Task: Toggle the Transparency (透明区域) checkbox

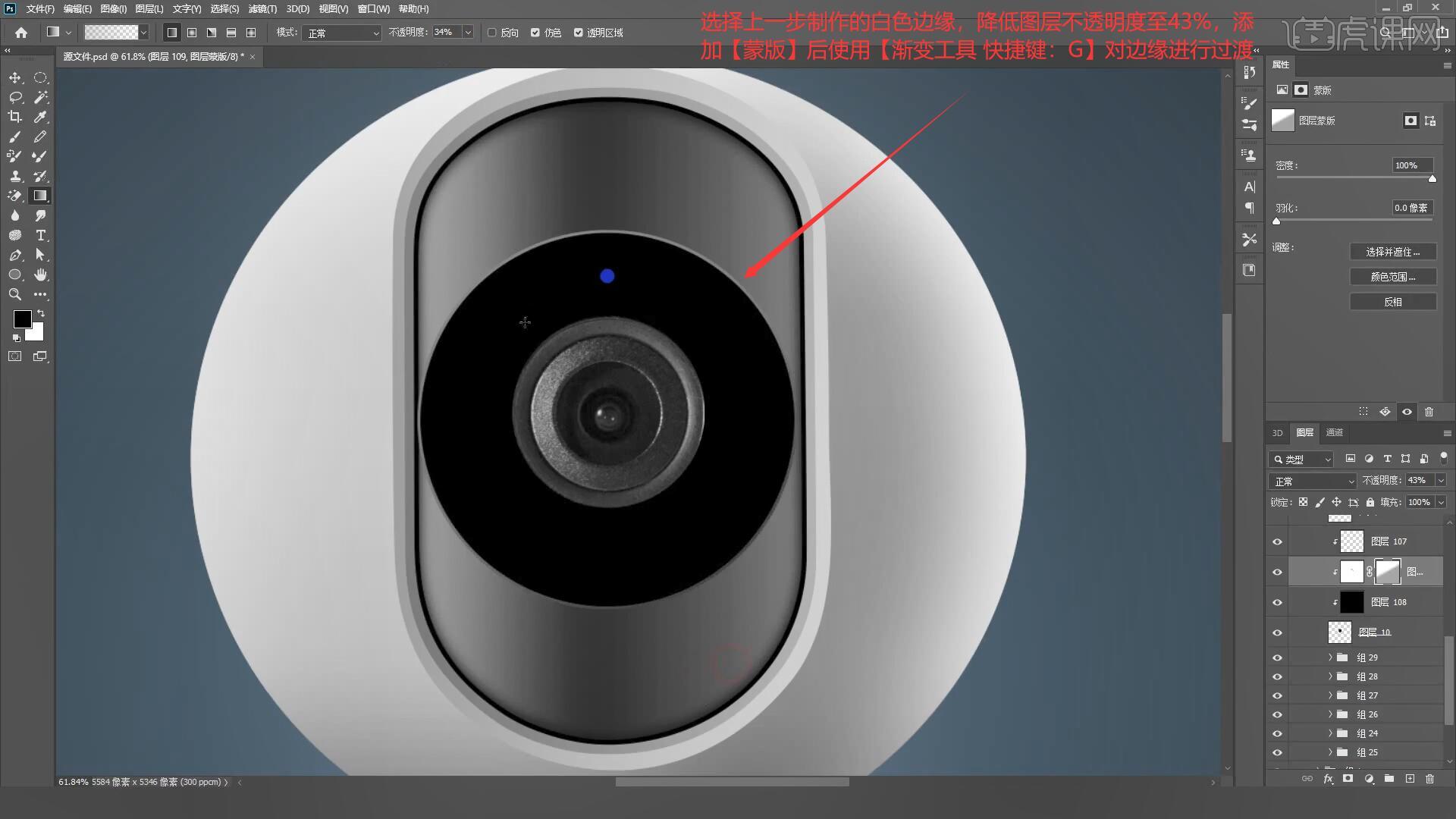Action: (x=579, y=33)
